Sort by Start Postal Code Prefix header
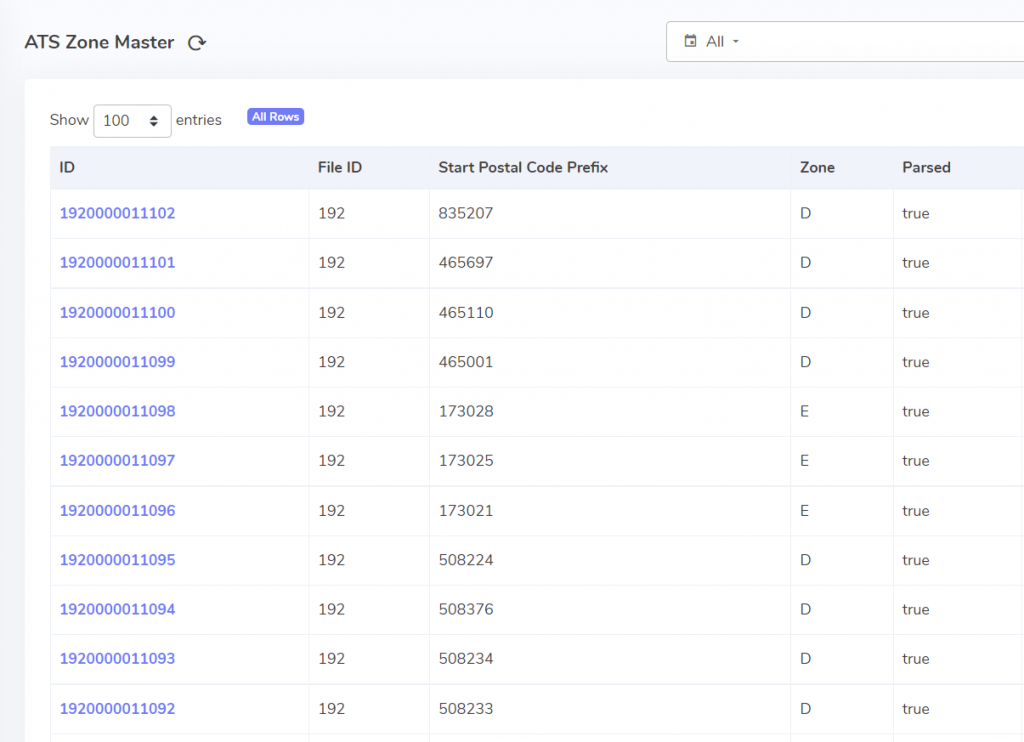Viewport: 1024px width, 742px height. 523,167
